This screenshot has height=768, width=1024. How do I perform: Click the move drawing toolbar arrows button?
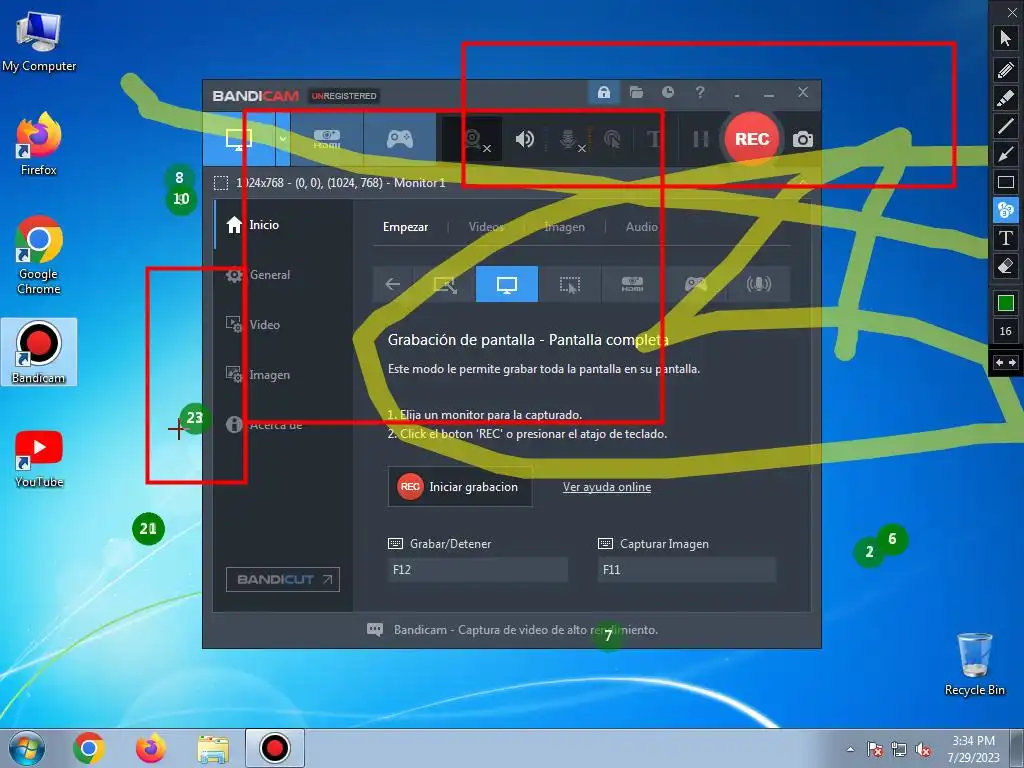[1006, 362]
